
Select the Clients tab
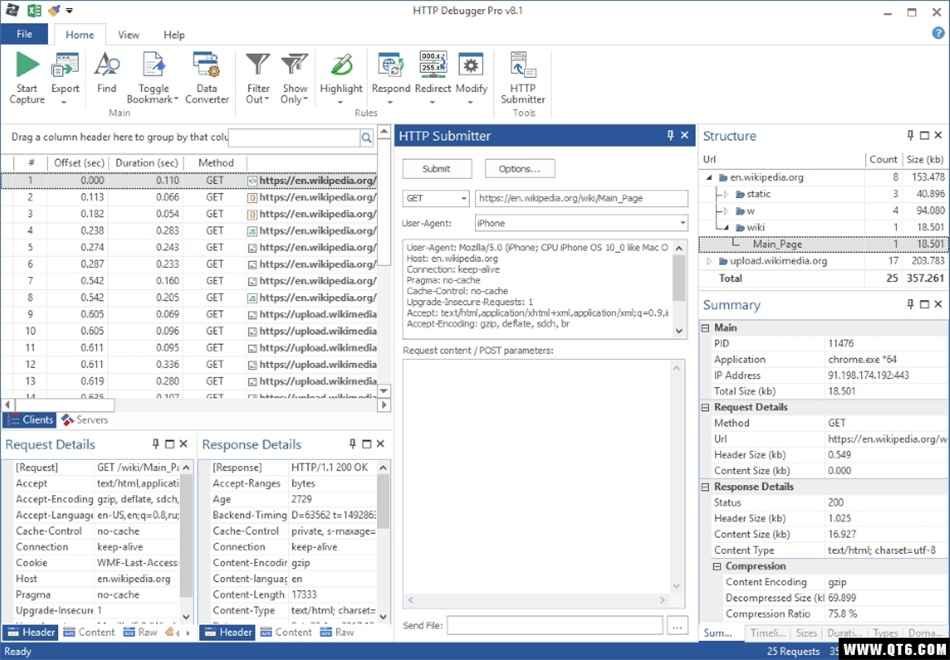(x=30, y=419)
